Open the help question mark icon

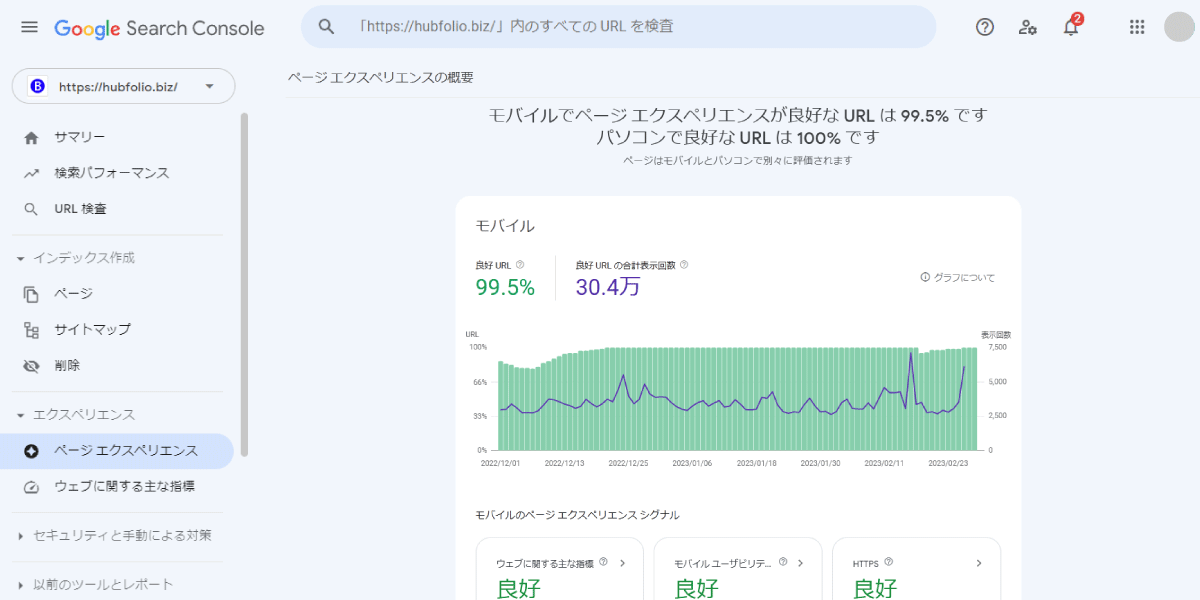tap(985, 27)
